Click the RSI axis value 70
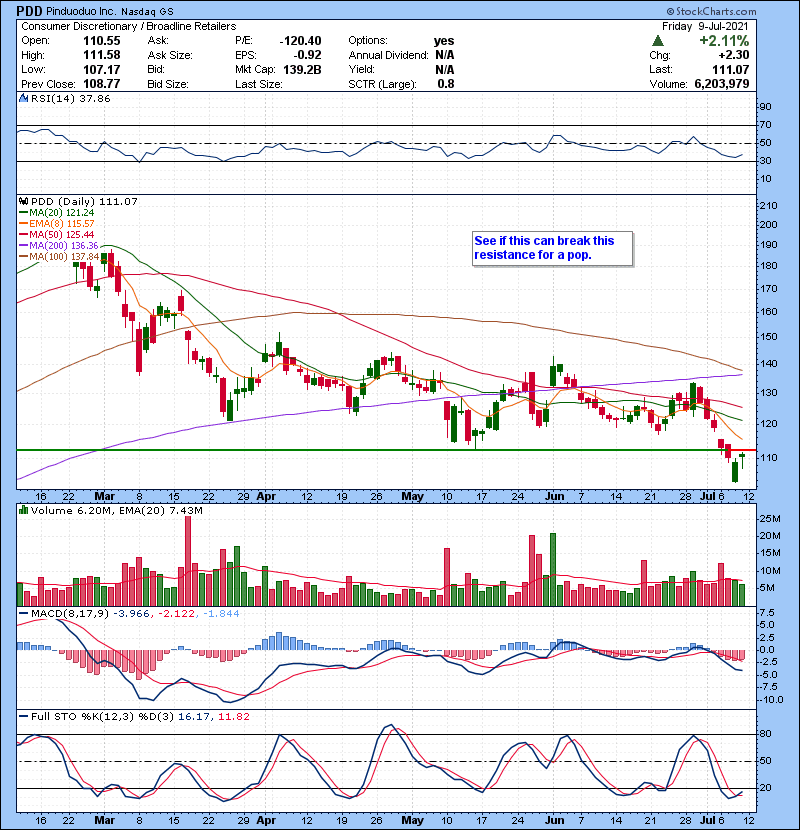This screenshot has height=830, width=800. (x=766, y=125)
